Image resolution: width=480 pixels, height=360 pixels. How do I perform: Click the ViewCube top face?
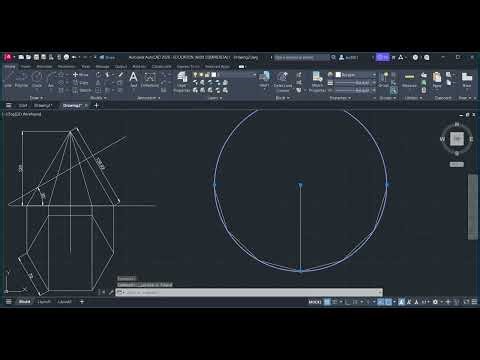pos(457,139)
